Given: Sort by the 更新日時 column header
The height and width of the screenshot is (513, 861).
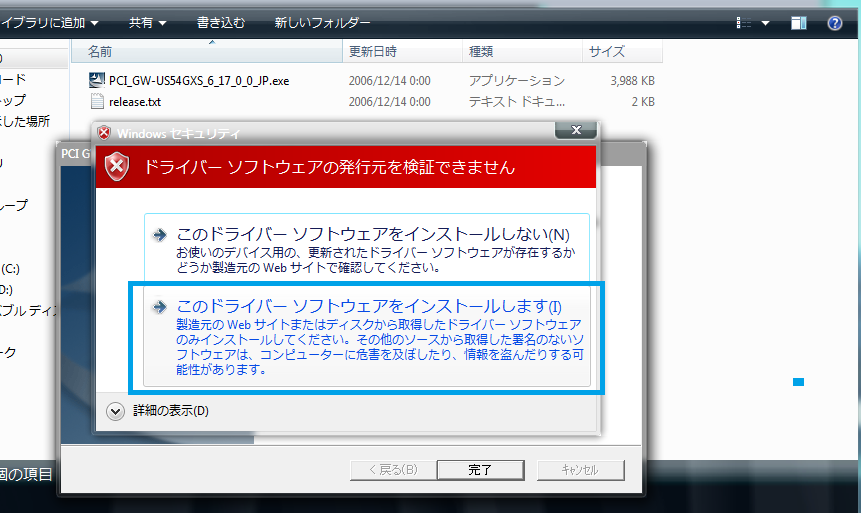Looking at the screenshot, I should coord(402,52).
